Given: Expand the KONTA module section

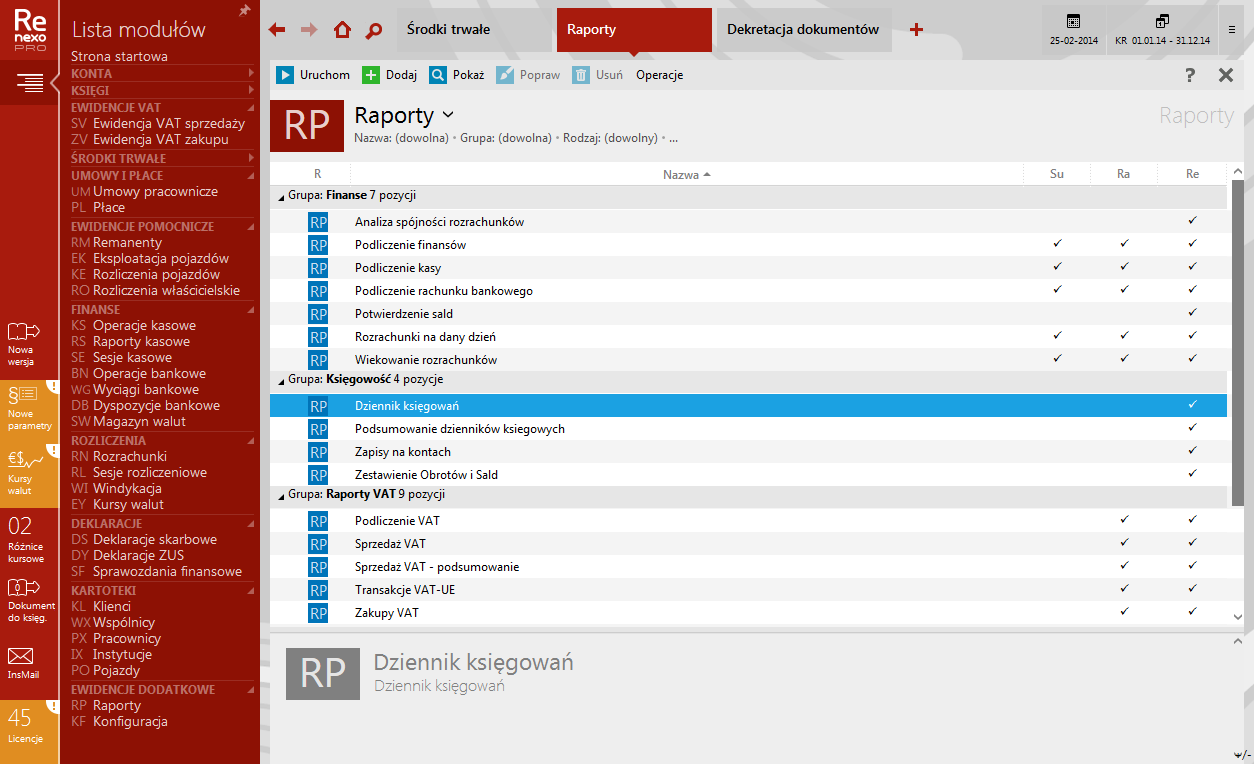Looking at the screenshot, I should [x=251, y=73].
